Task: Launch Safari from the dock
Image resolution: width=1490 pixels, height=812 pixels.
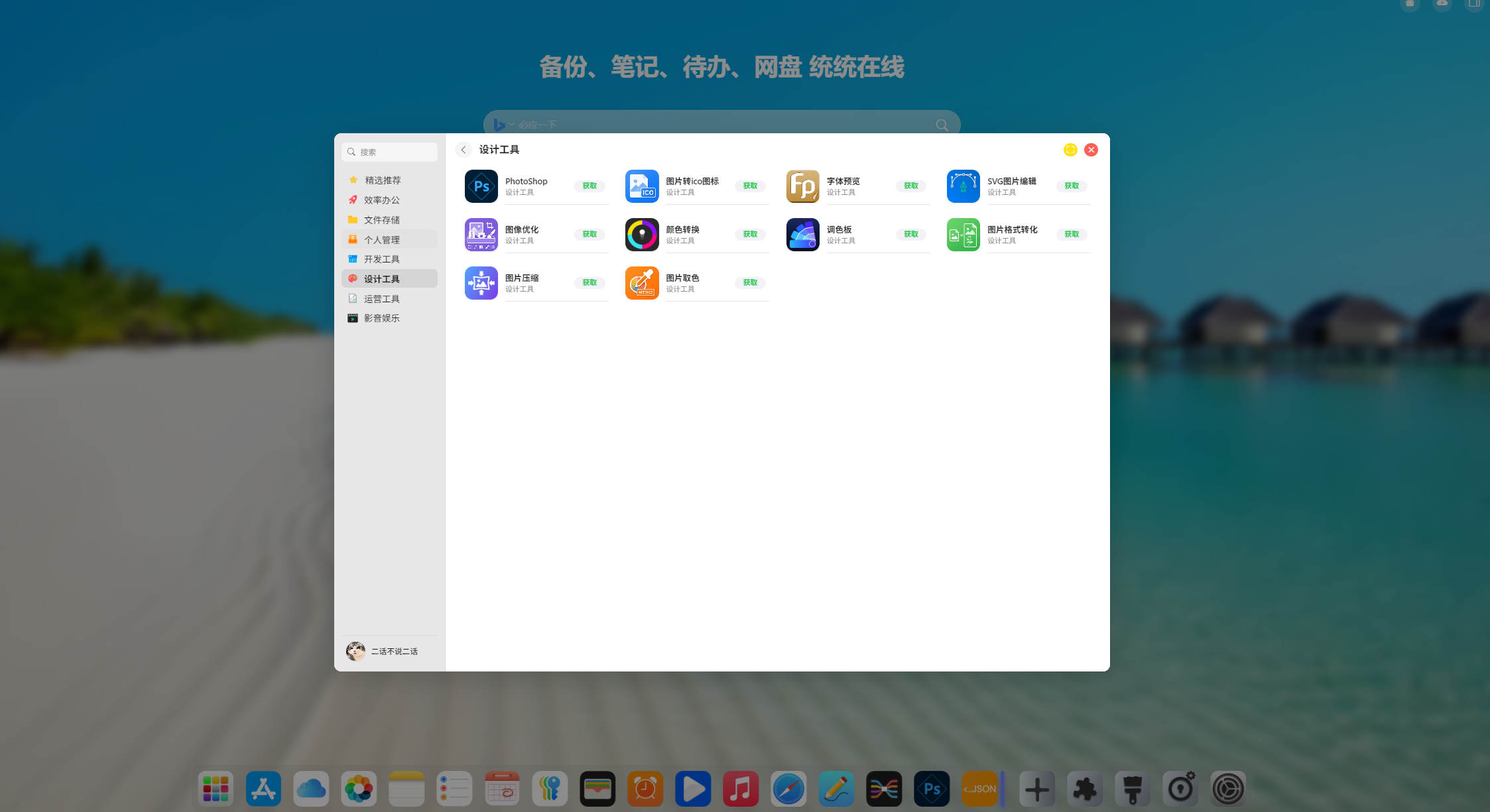Action: pyautogui.click(x=788, y=789)
